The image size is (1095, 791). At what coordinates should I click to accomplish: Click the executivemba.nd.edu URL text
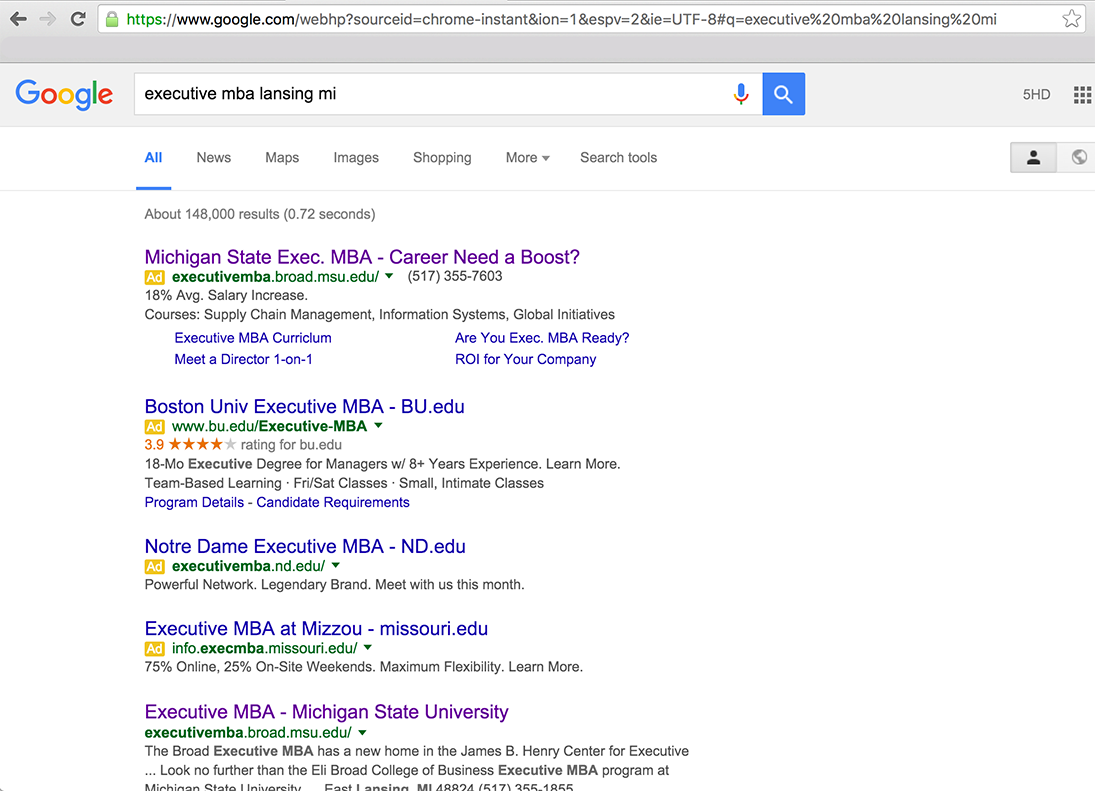click(x=249, y=566)
